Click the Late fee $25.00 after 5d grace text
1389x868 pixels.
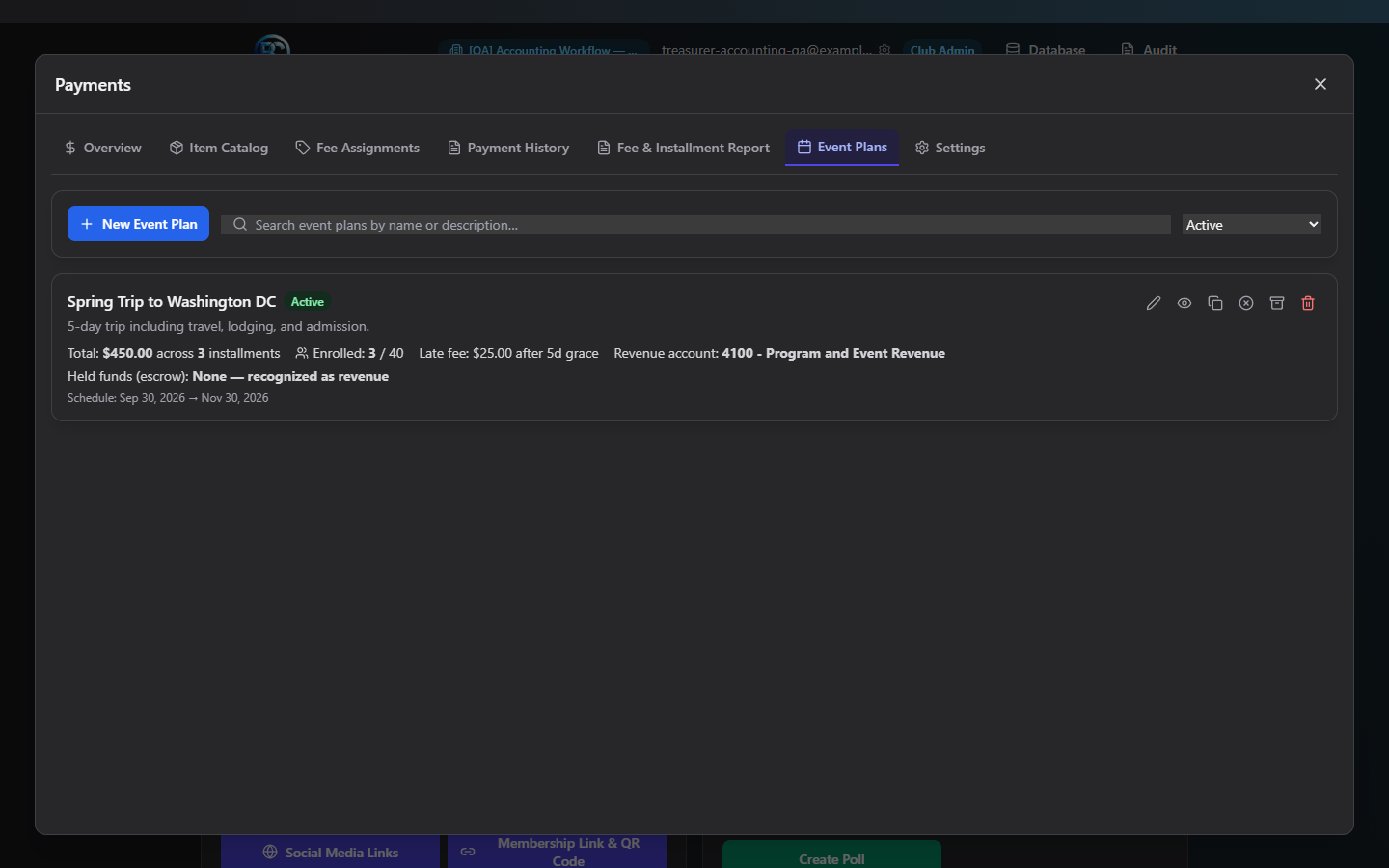coord(508,354)
